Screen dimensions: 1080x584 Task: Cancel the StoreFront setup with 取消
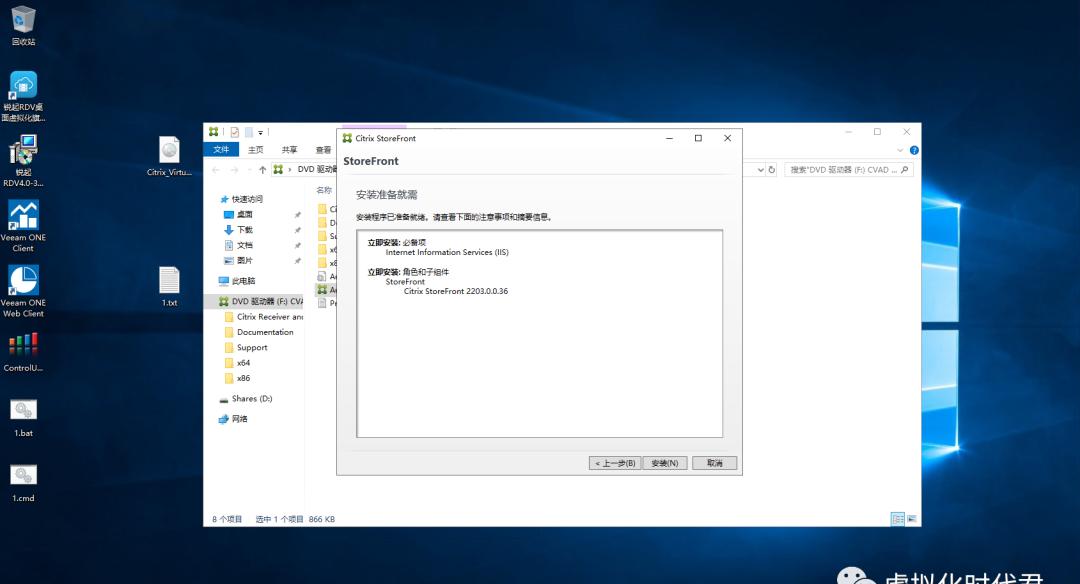click(x=714, y=463)
